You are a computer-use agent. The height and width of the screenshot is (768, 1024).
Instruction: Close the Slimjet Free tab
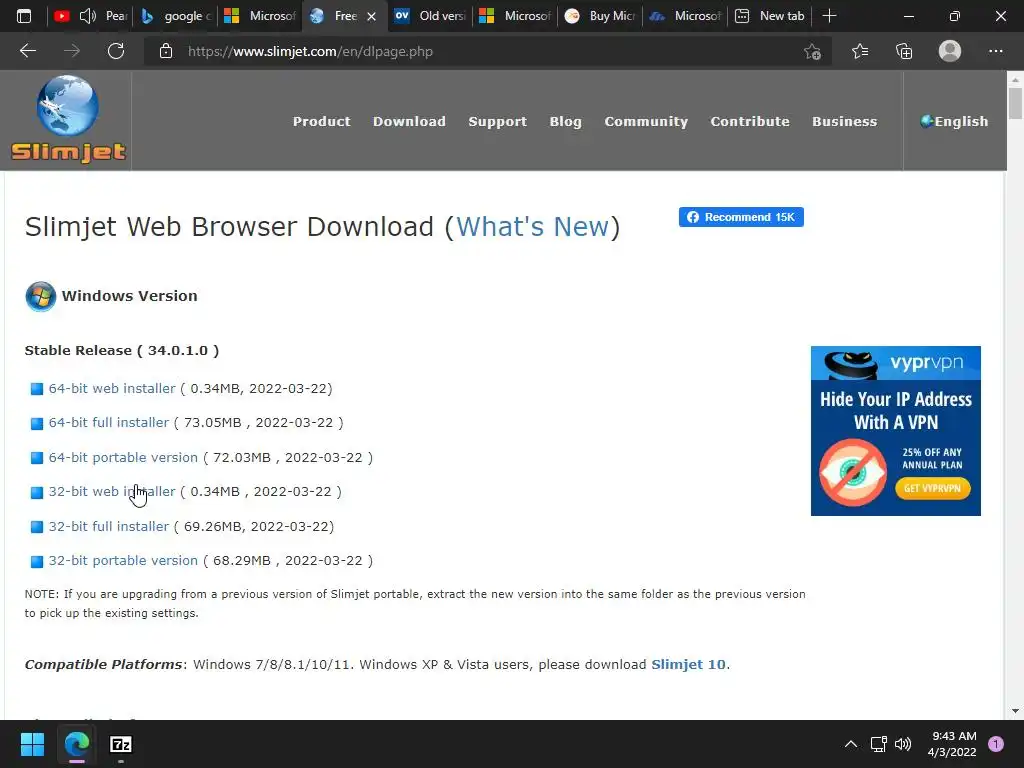[371, 16]
